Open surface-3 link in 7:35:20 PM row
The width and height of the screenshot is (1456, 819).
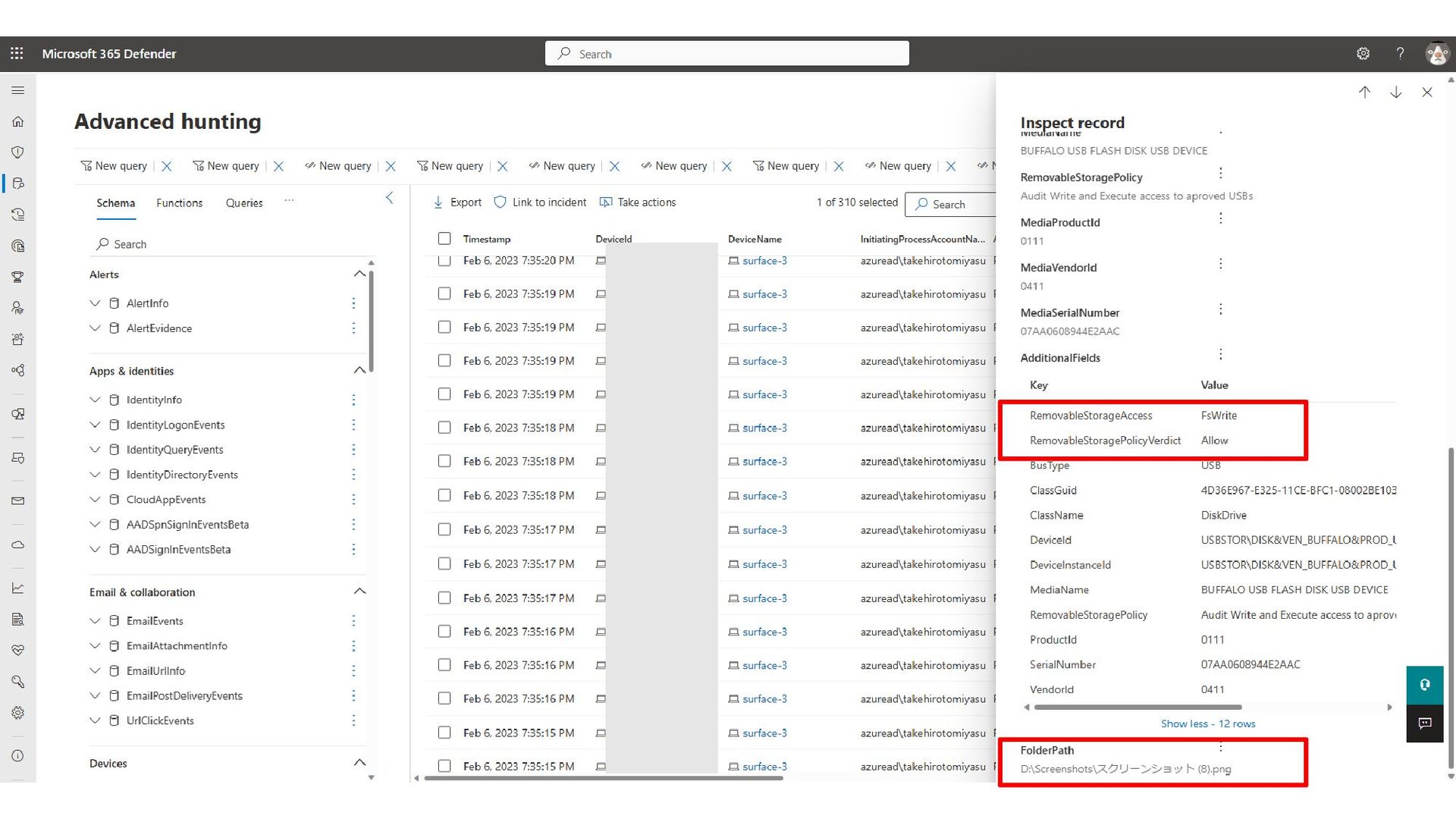click(764, 261)
